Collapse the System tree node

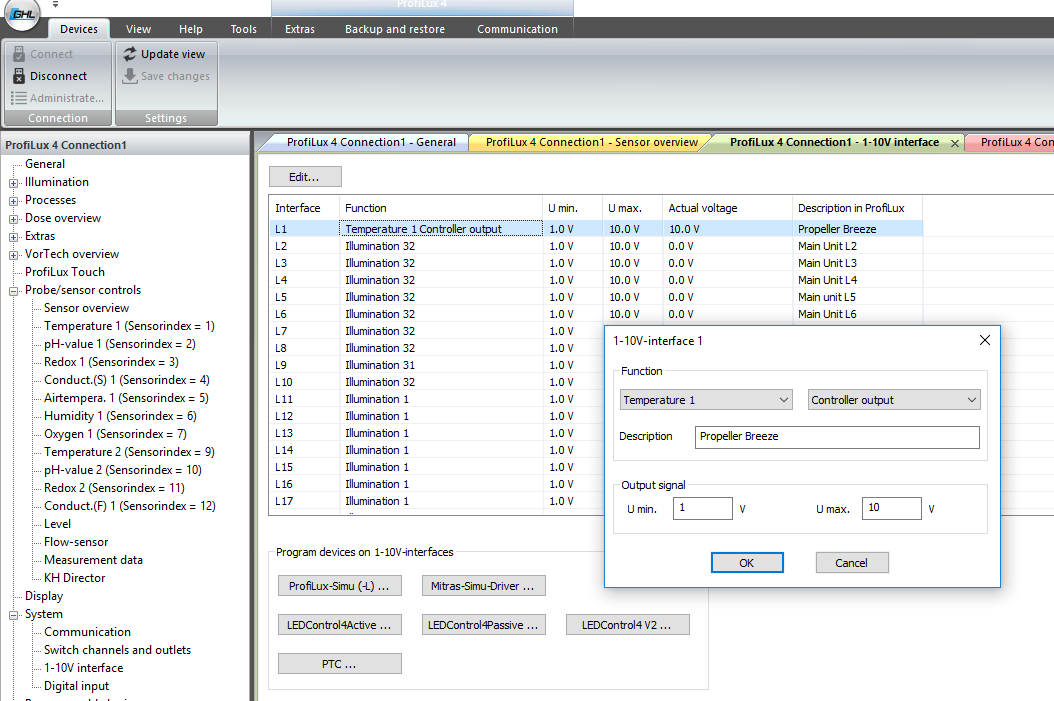(13, 615)
